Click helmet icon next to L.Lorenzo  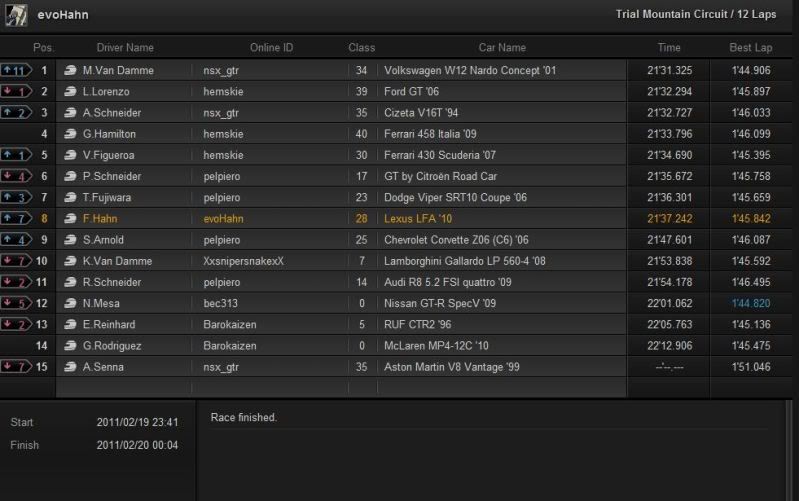[70, 92]
